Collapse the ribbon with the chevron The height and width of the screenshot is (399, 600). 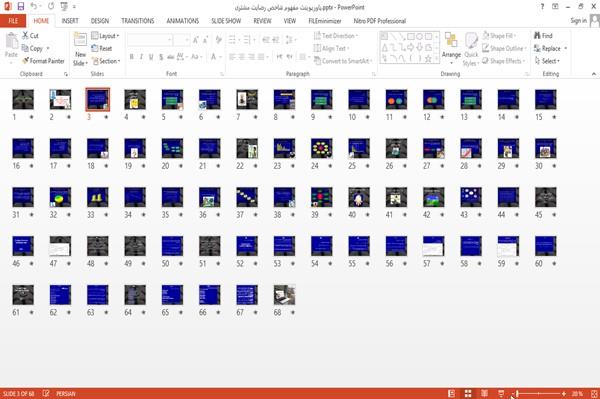(594, 74)
